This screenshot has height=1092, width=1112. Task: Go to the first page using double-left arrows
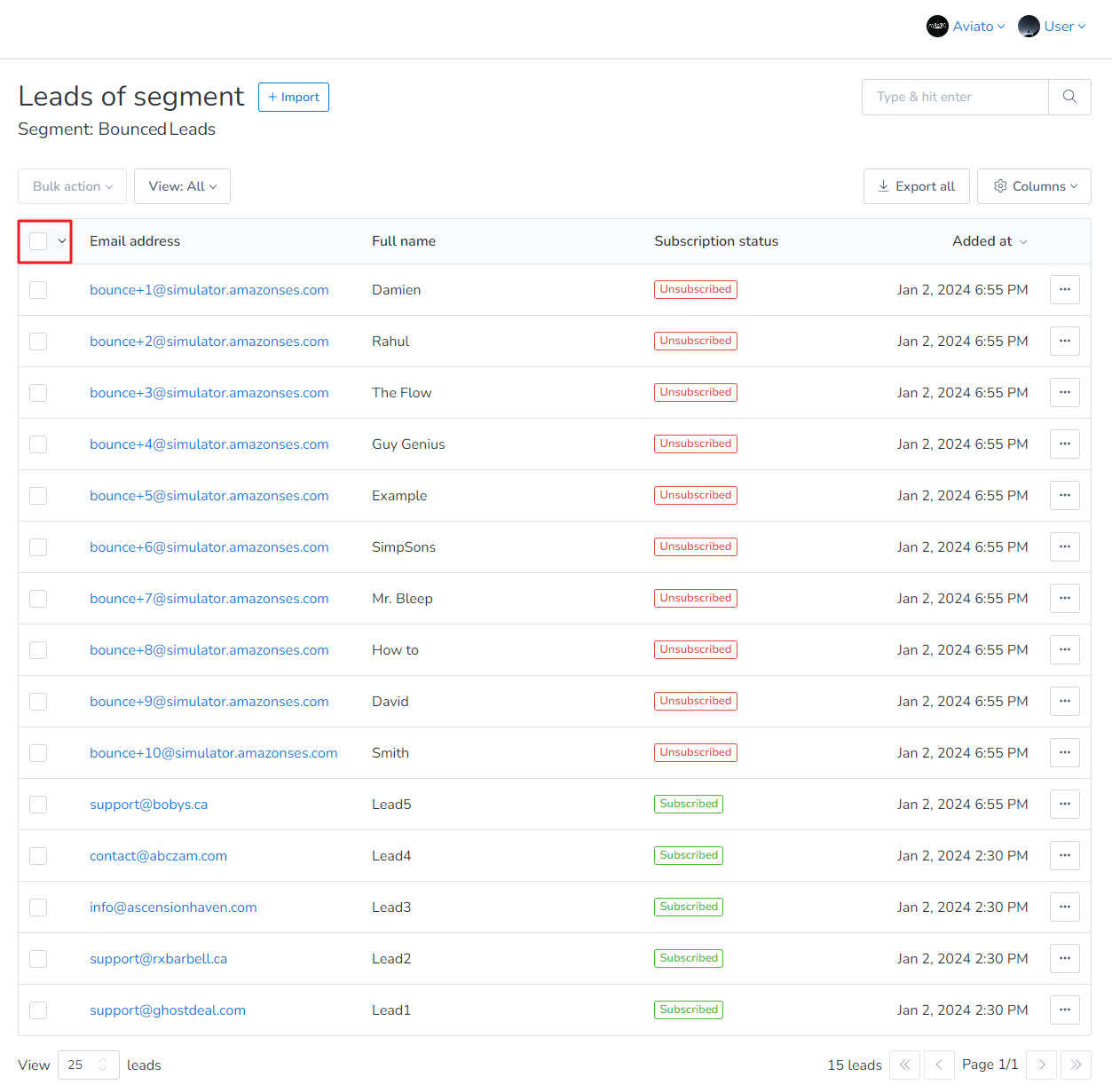tap(904, 1065)
